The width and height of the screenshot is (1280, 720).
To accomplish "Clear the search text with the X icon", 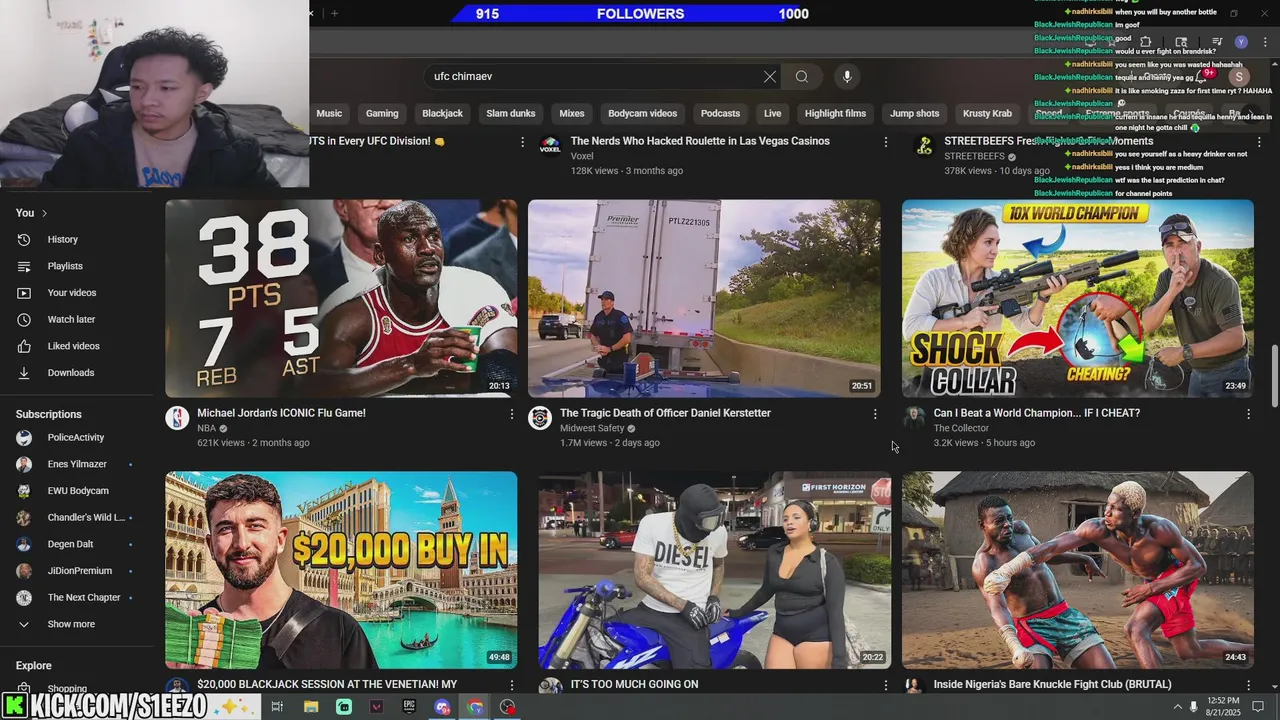I will (770, 76).
